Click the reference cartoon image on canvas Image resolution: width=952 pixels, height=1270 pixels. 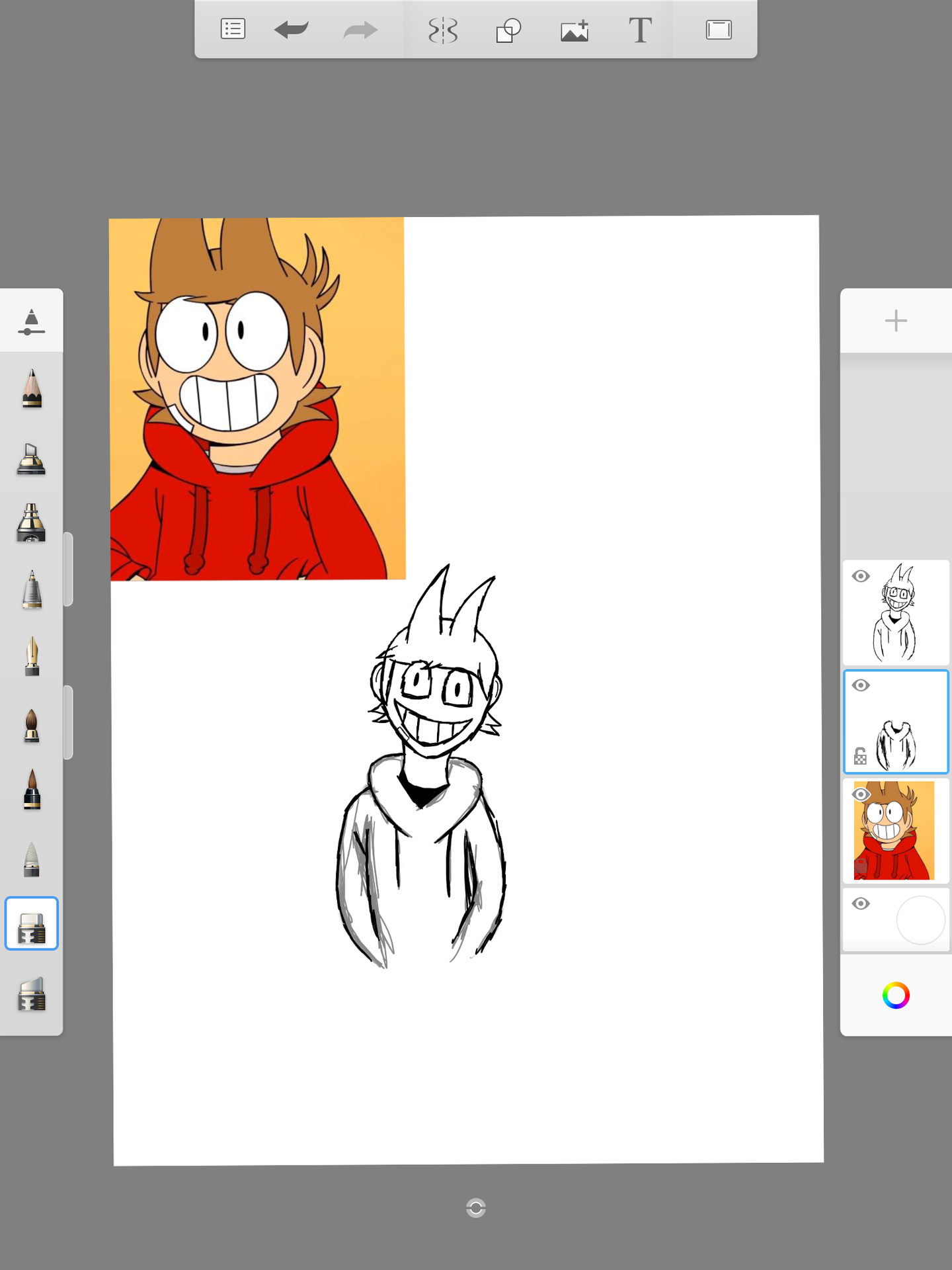point(257,399)
